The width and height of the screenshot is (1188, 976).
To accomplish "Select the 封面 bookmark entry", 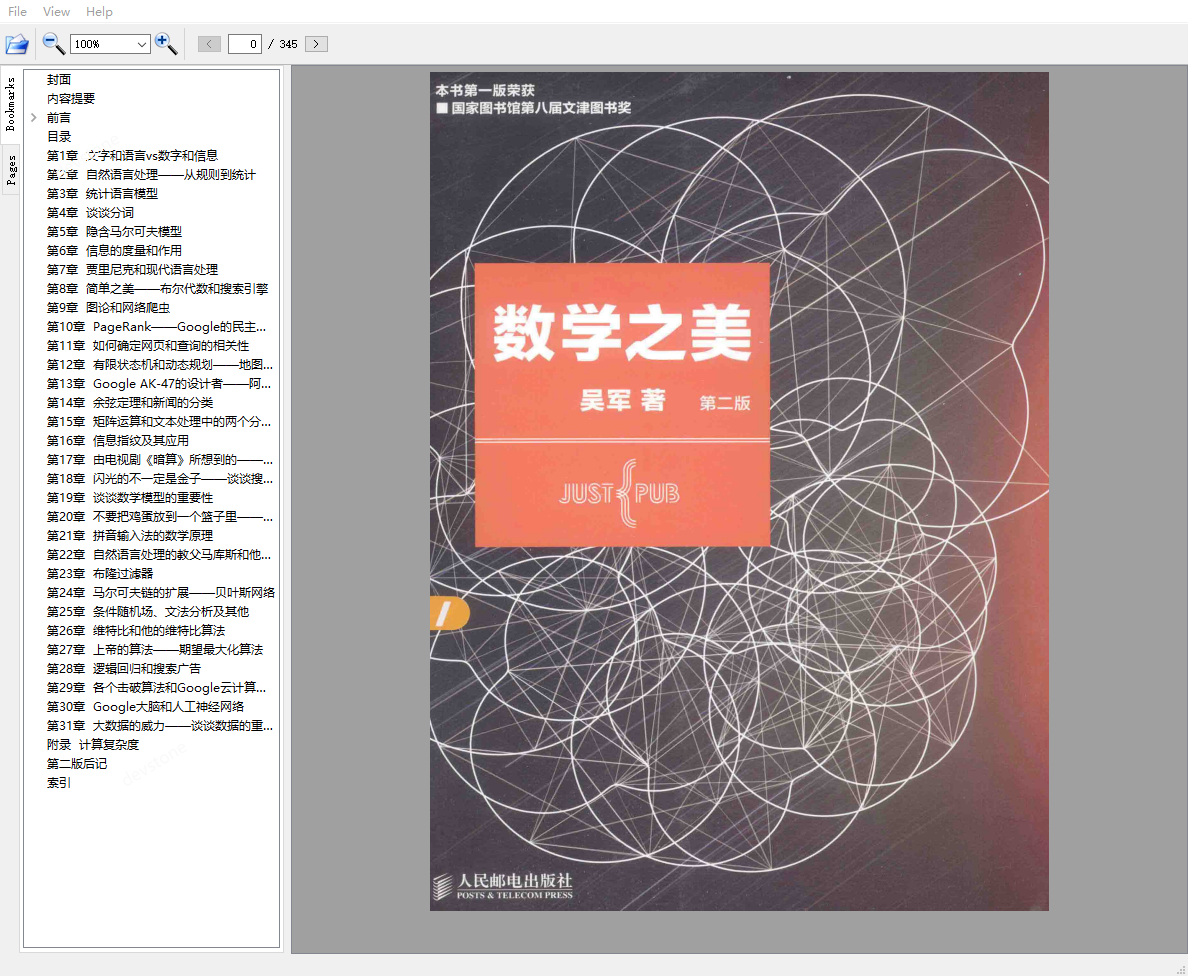I will 58,79.
